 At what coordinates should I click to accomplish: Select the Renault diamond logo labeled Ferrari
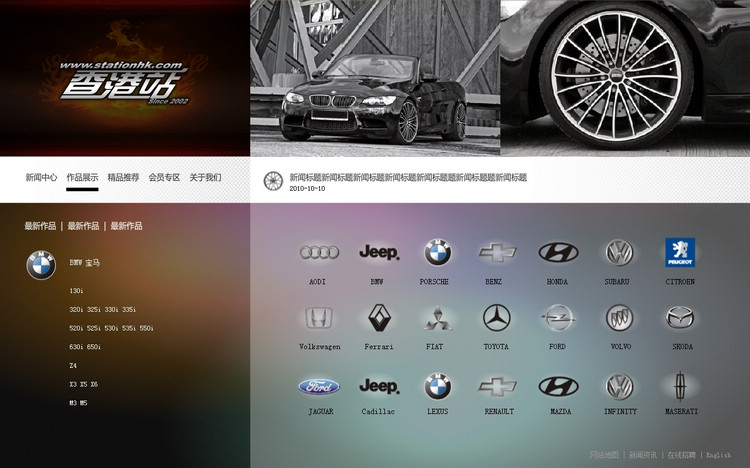[379, 318]
